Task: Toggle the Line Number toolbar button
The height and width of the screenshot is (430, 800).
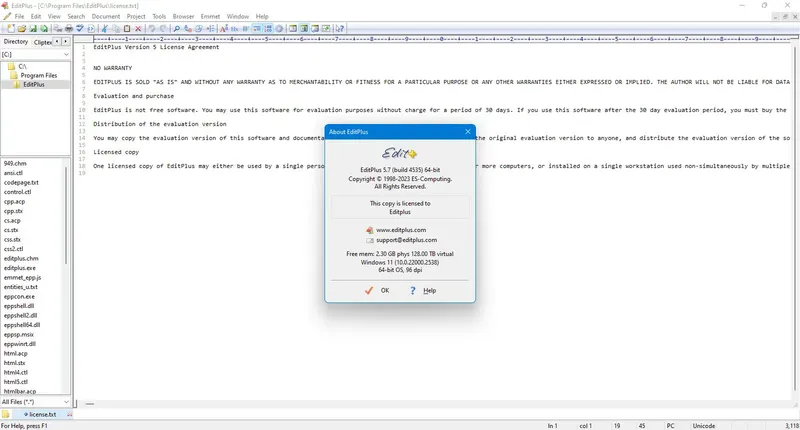Action: click(x=268, y=29)
